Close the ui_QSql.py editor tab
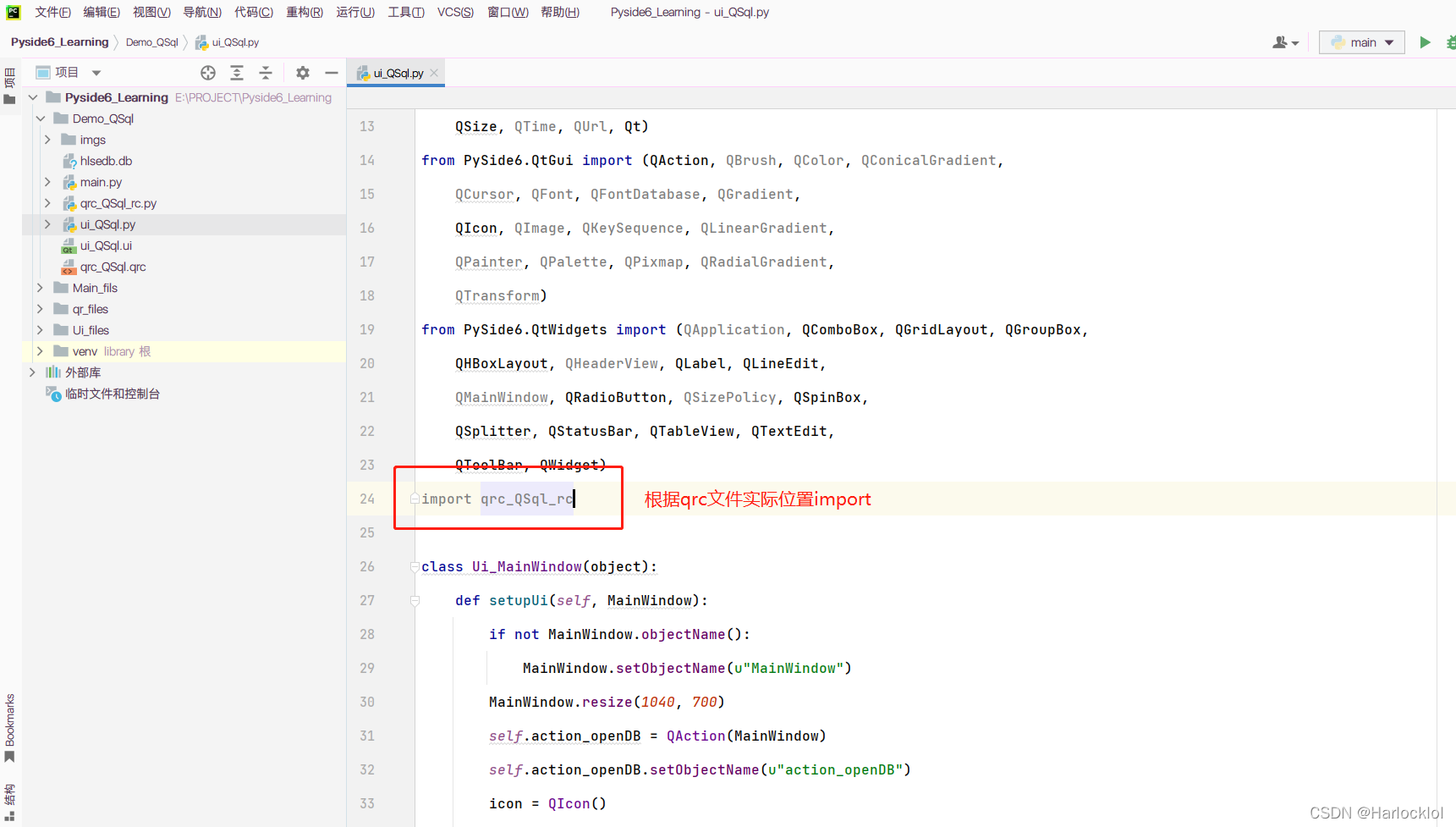1456x827 pixels. (x=434, y=73)
